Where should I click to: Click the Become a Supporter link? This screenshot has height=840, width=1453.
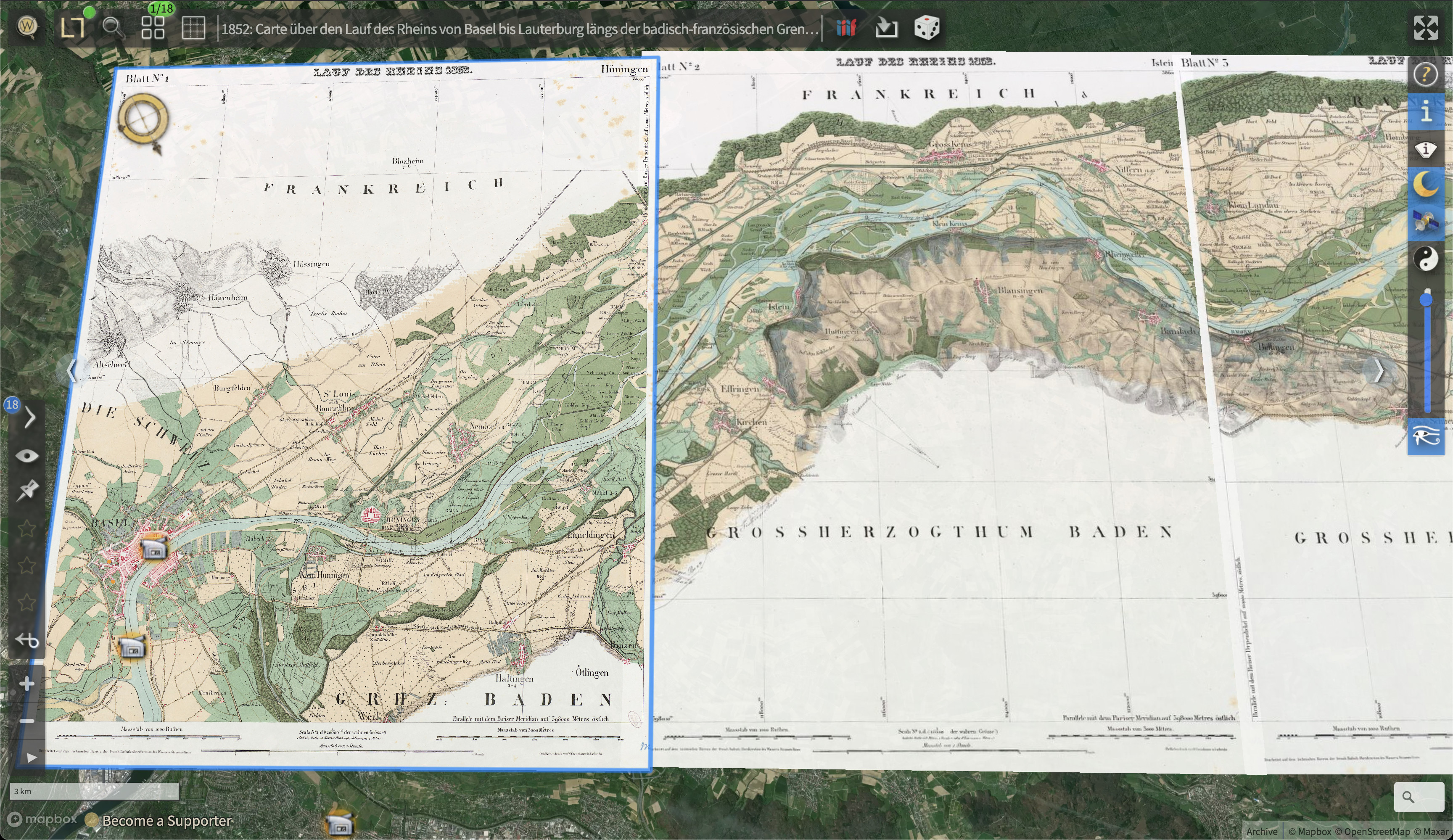point(166,820)
